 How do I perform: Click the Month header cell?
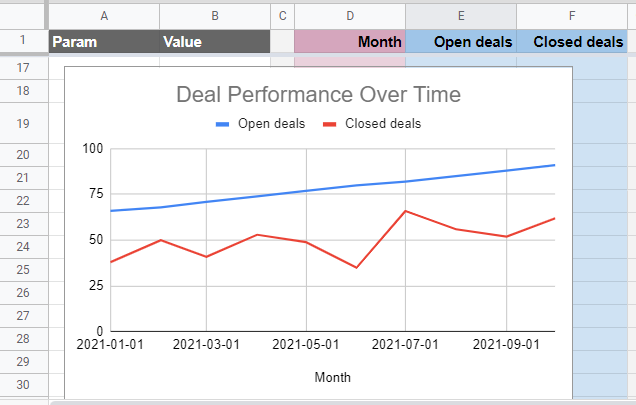pos(350,41)
